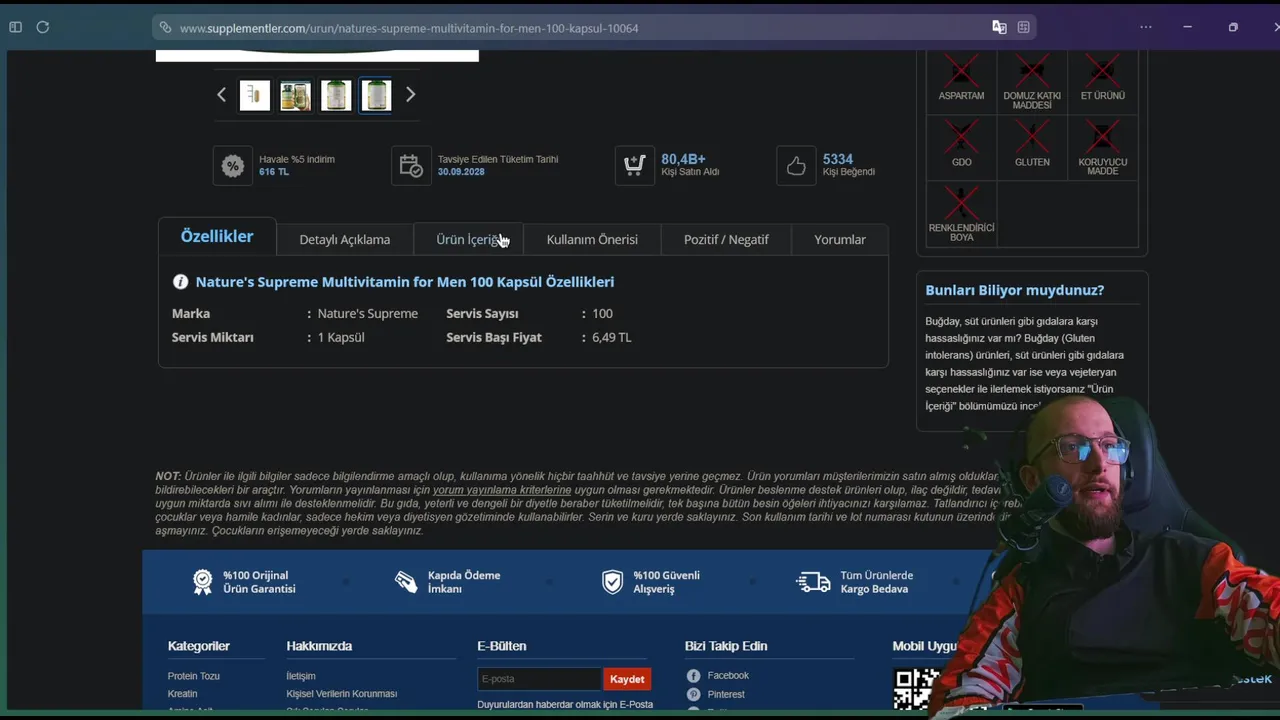Open the İletişim footer link

pyautogui.click(x=301, y=676)
